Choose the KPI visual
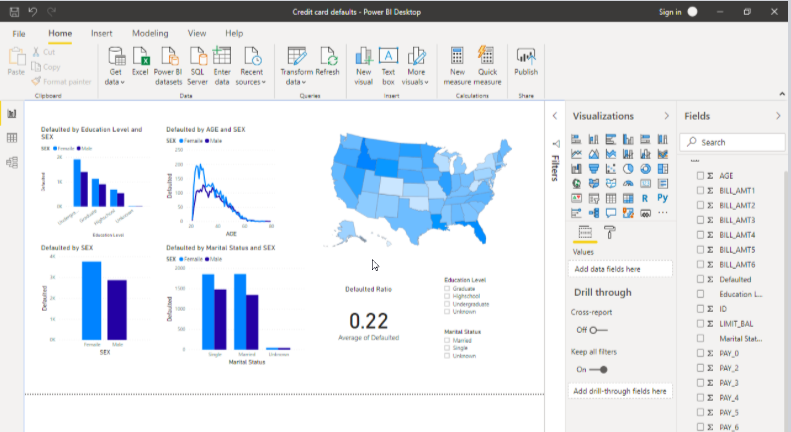 click(x=576, y=198)
